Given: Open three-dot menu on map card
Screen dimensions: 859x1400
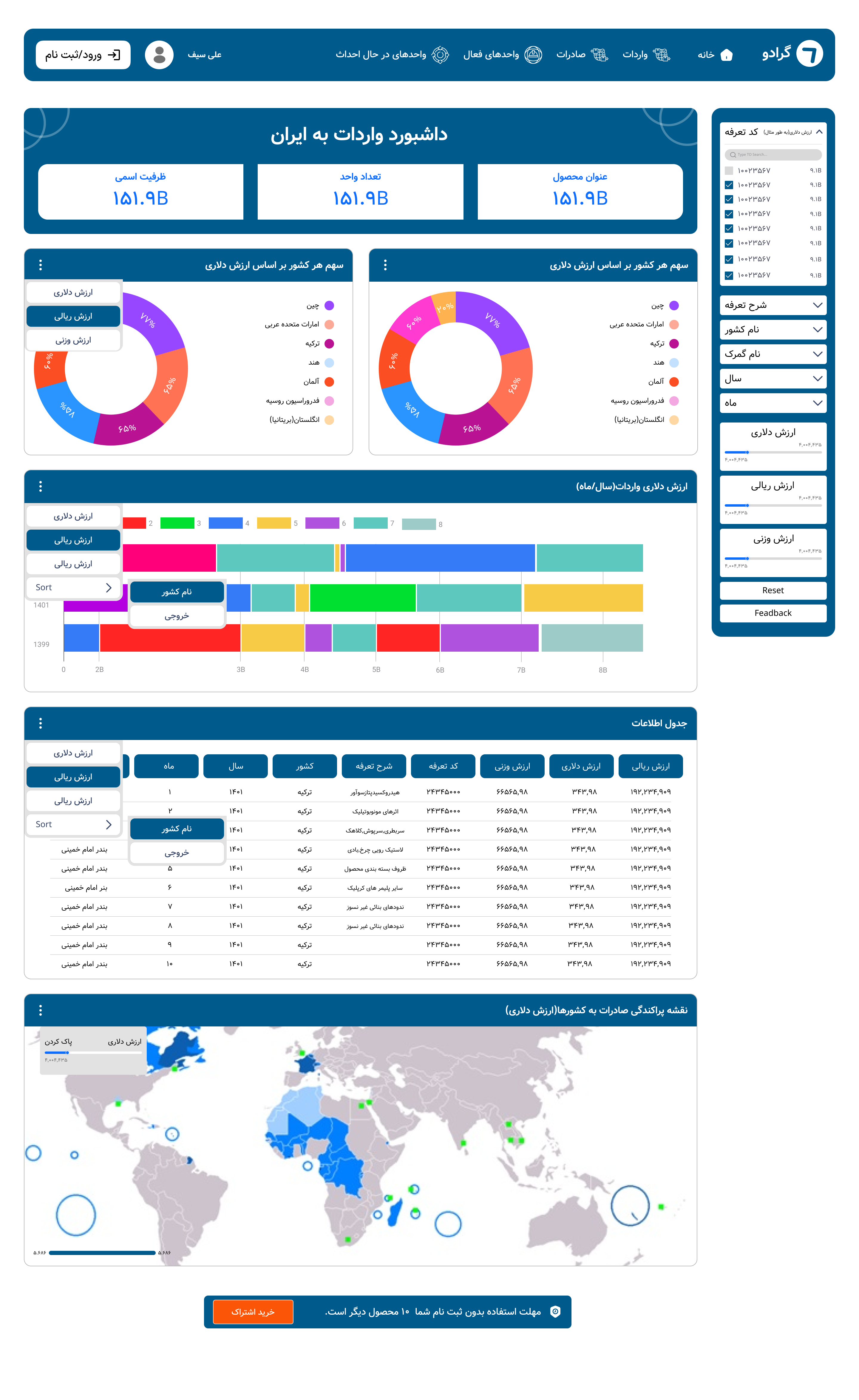Looking at the screenshot, I should click(40, 1010).
